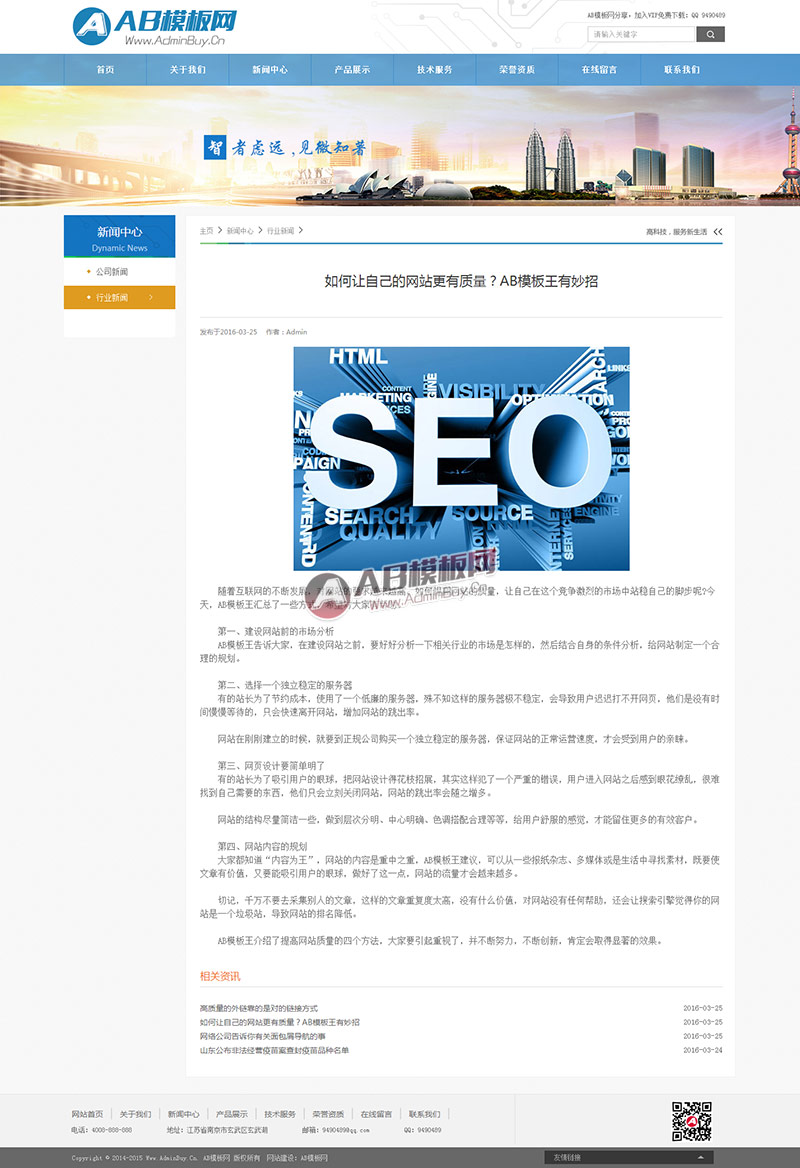Open 产品展示 in the navigation bar

point(352,69)
